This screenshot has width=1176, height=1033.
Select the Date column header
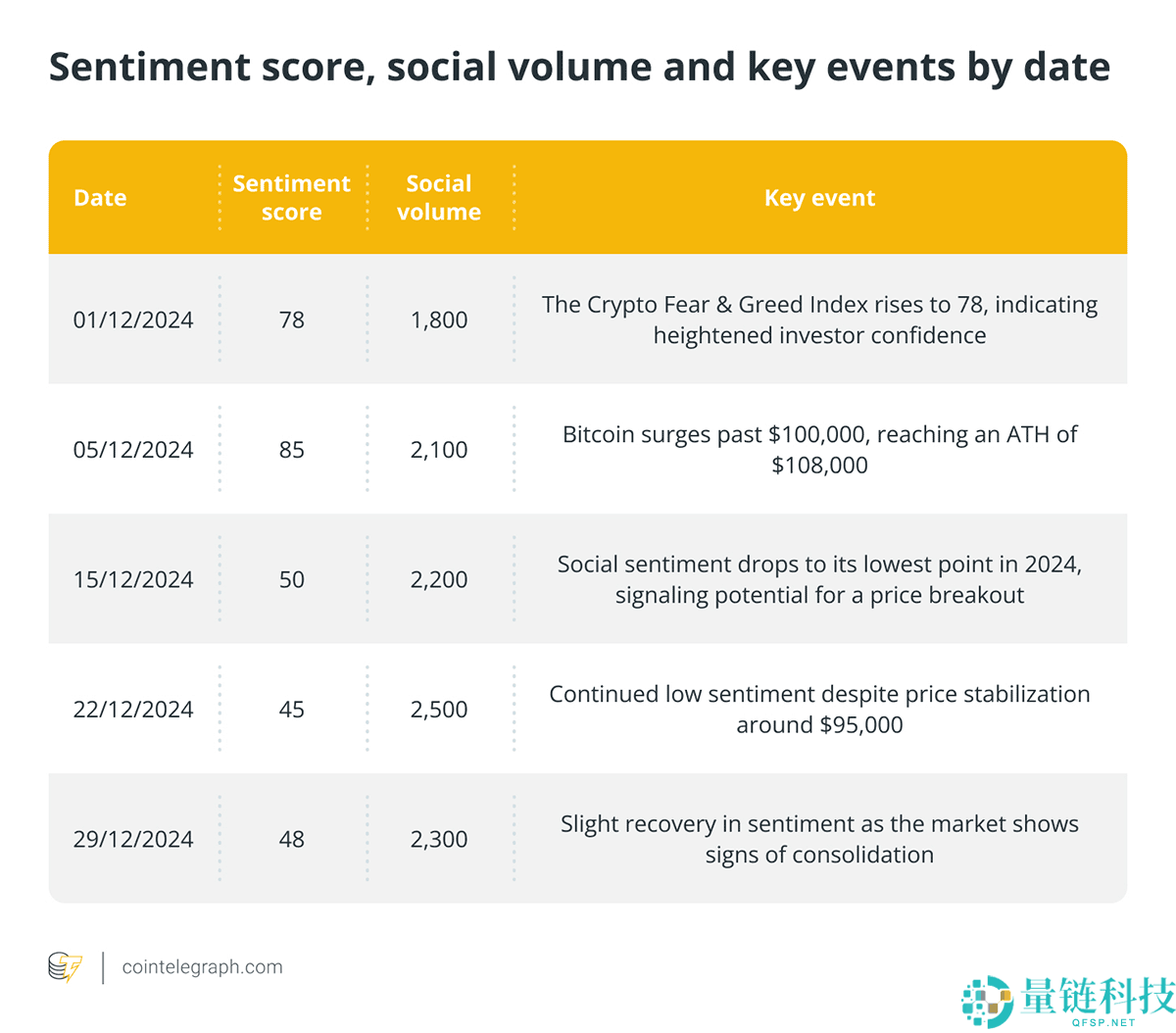point(100,198)
